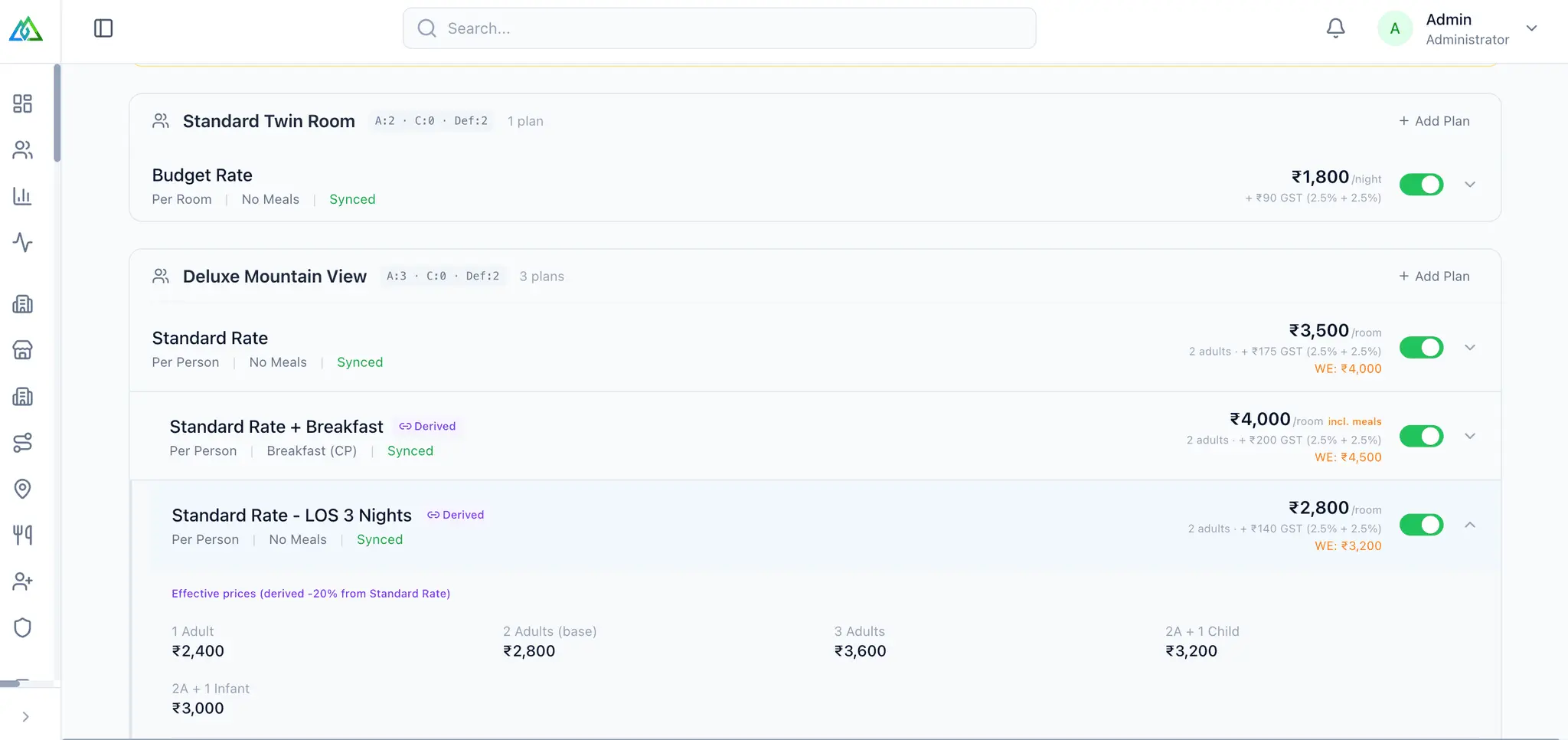The width and height of the screenshot is (1568, 740).
Task: Open the first hotel building icon in sidebar
Action: point(23,304)
